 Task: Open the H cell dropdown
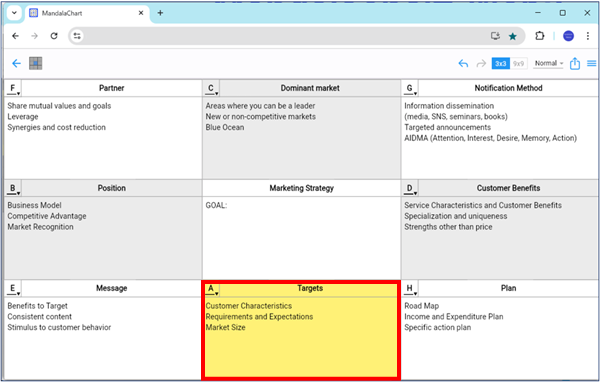click(410, 289)
